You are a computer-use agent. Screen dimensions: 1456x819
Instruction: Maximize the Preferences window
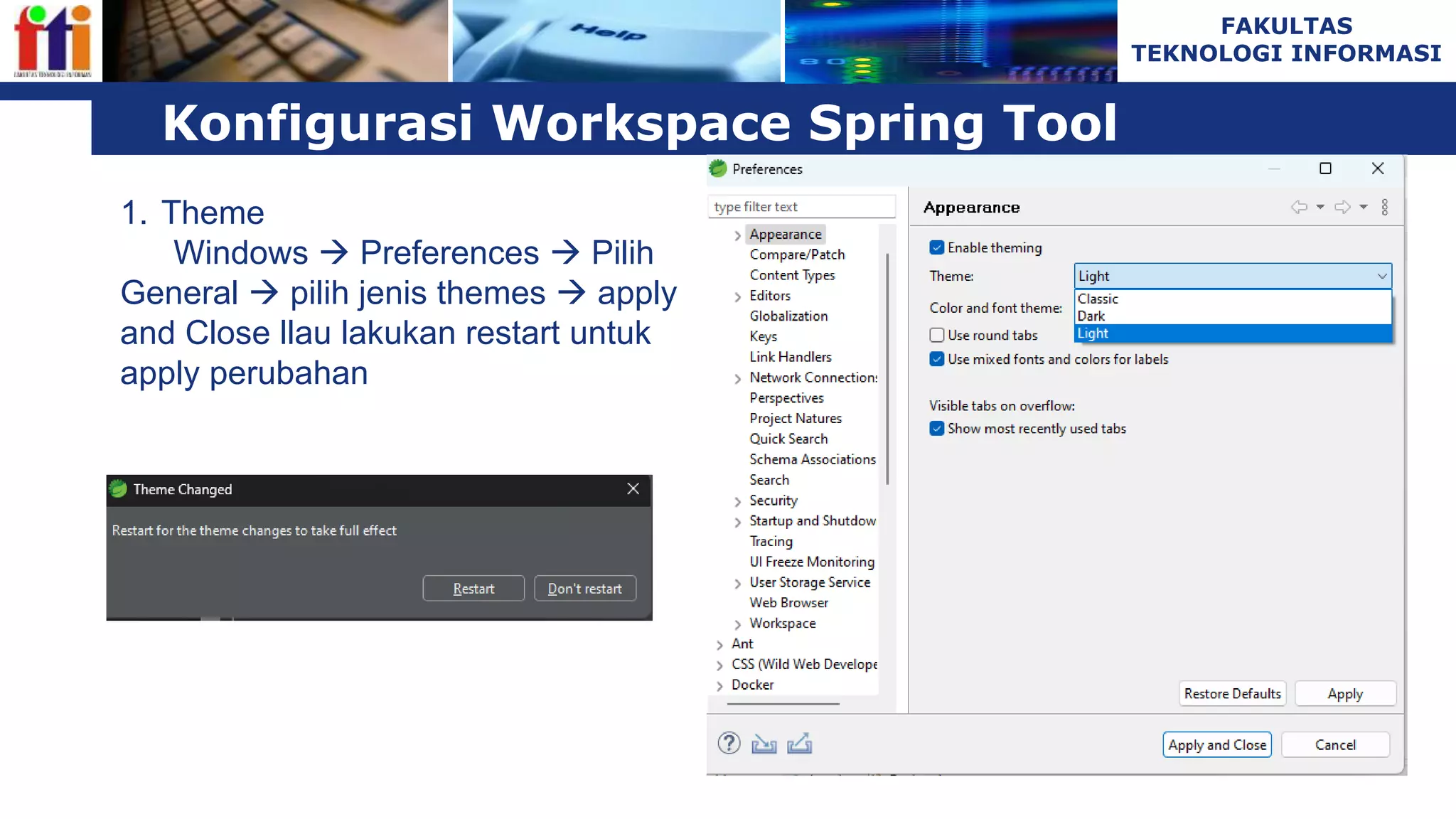[1325, 168]
